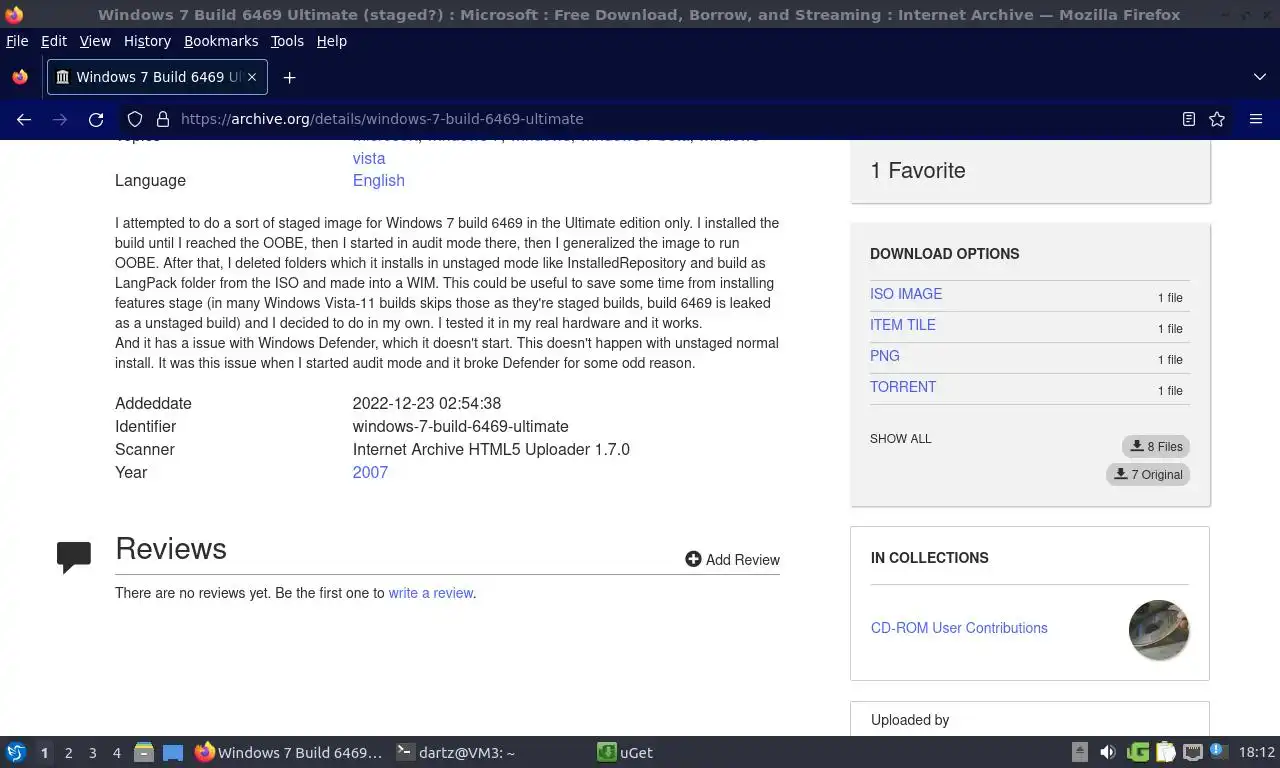Click the 'Uploaded by' heading
The height and width of the screenshot is (768, 1280).
[910, 720]
